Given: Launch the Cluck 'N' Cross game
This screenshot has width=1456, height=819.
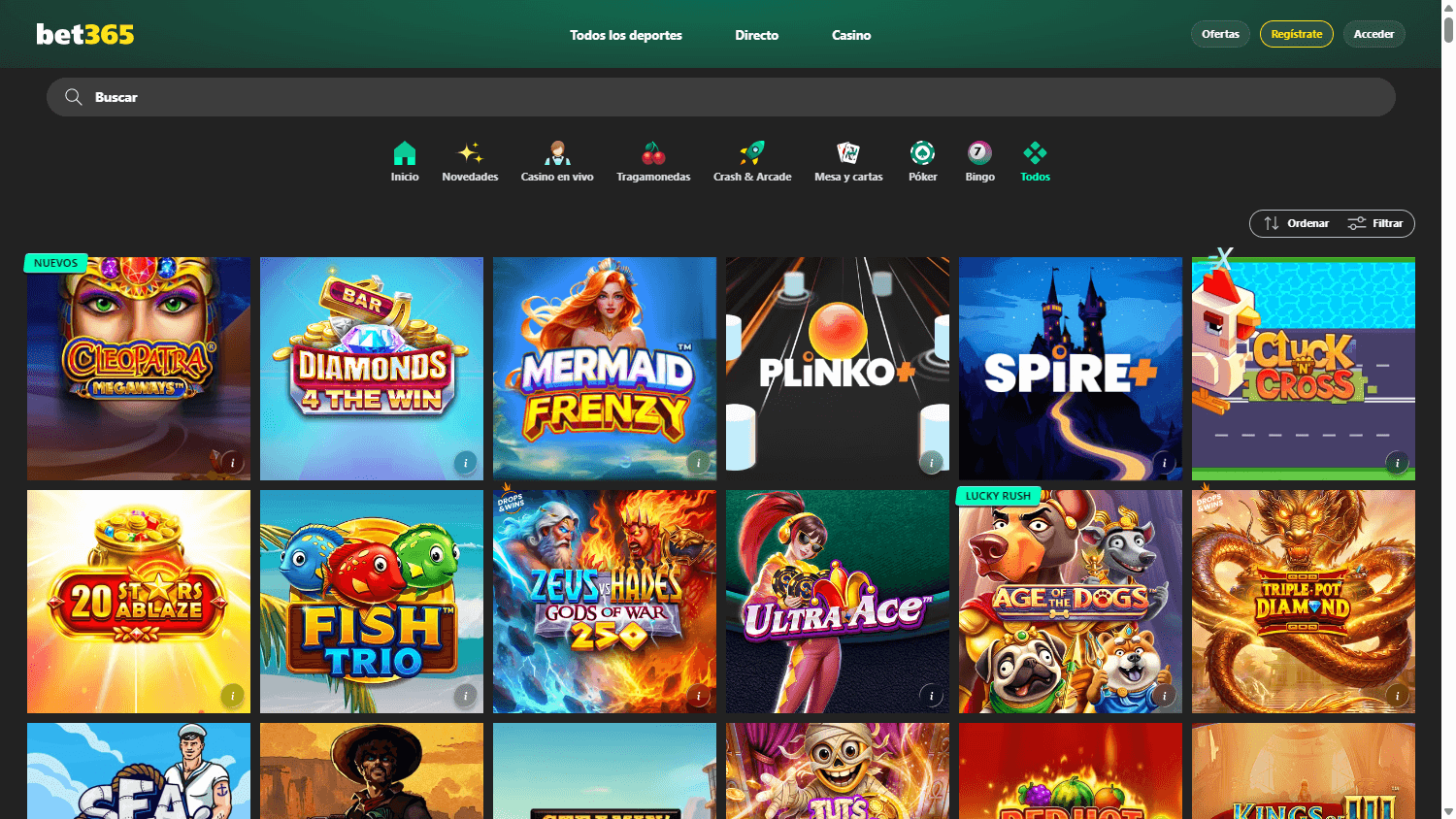Looking at the screenshot, I should click(1304, 369).
